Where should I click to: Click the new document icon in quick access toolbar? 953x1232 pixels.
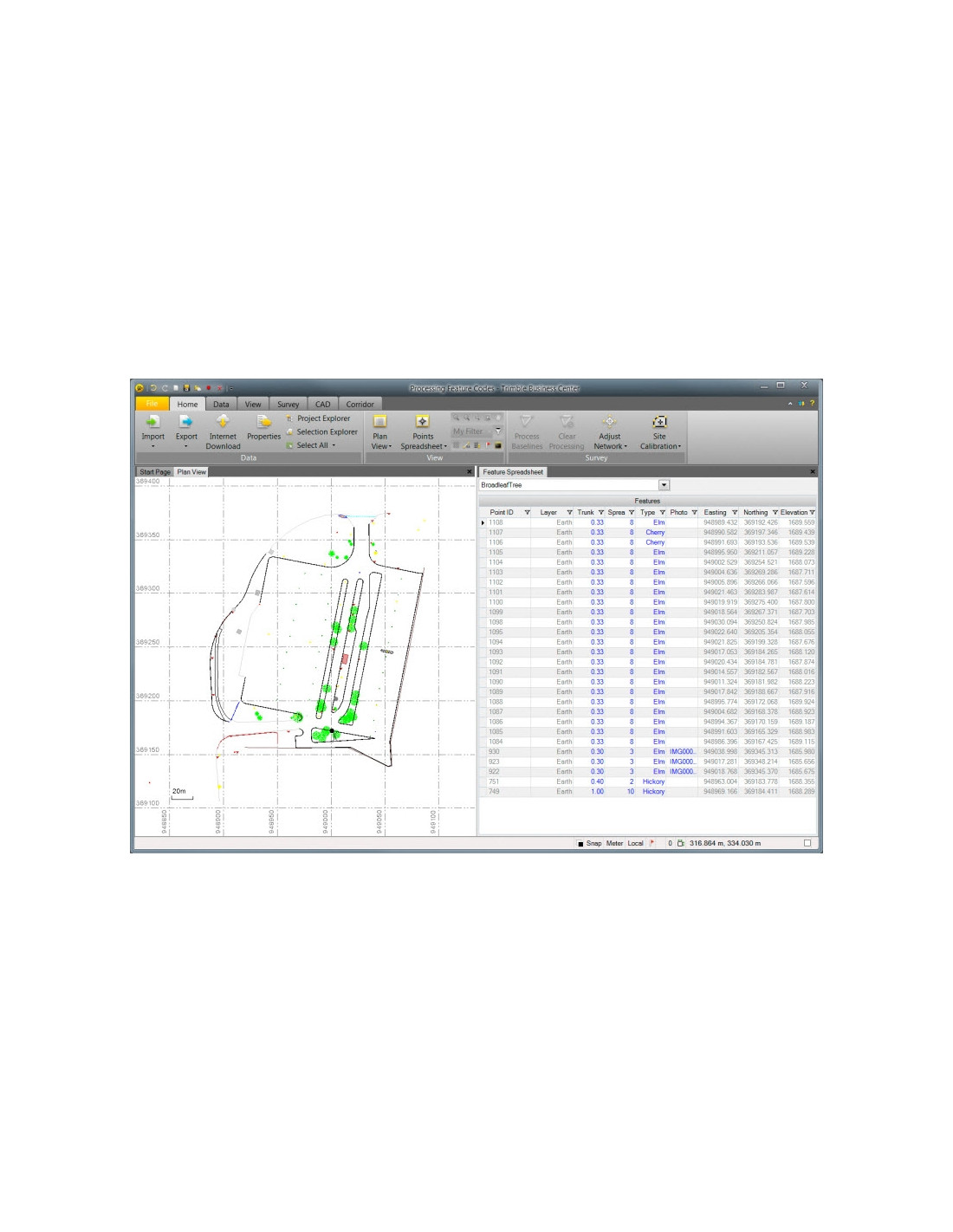point(176,388)
